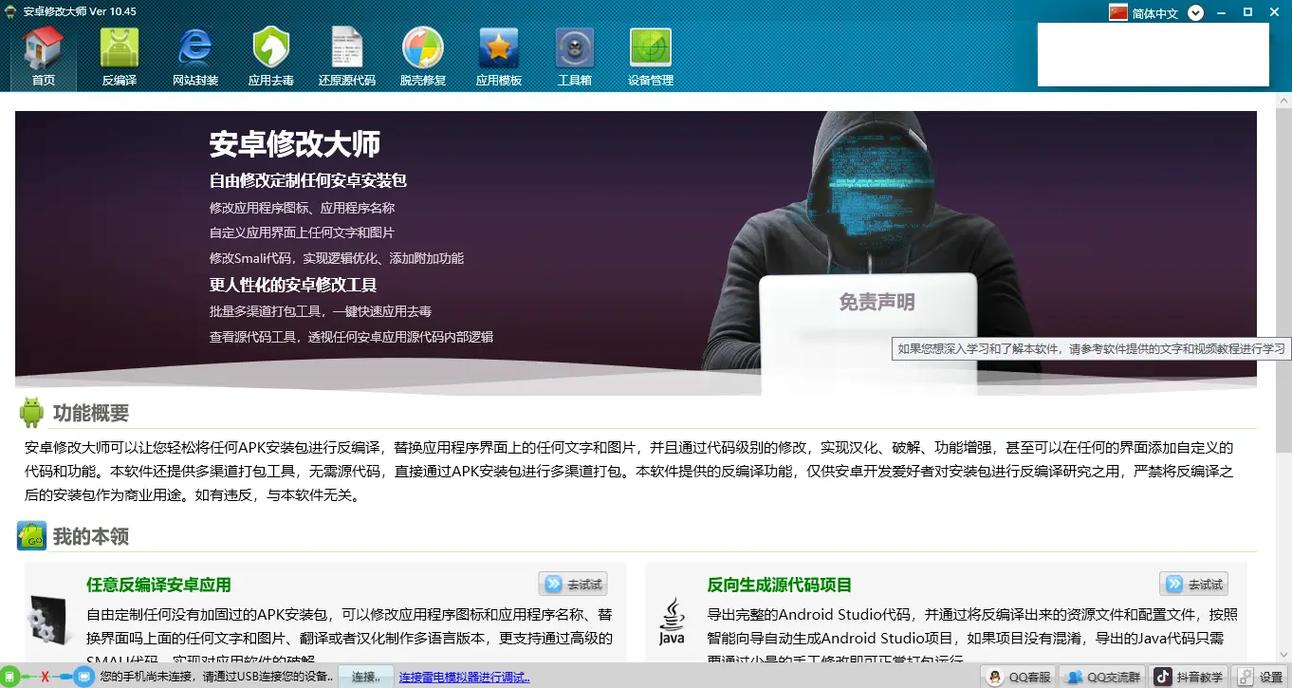This screenshot has width=1292, height=688.
Task: Select the 脱壳修复 unpack repair tool
Action: (x=423, y=57)
